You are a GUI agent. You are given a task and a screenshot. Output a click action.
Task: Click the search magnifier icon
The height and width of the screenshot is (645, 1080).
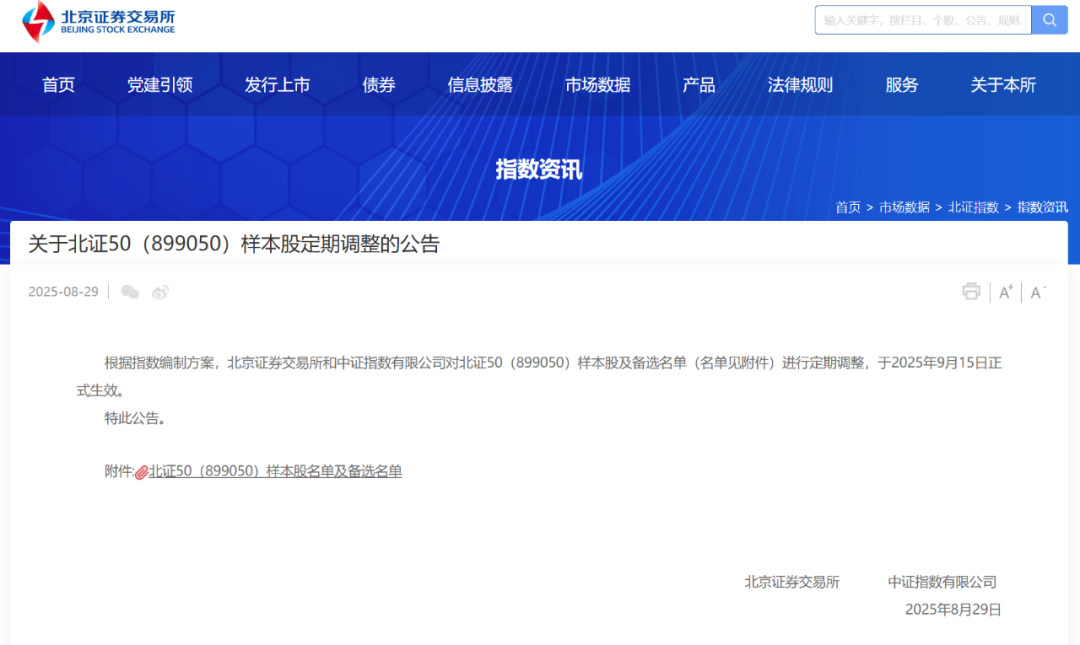[1049, 19]
